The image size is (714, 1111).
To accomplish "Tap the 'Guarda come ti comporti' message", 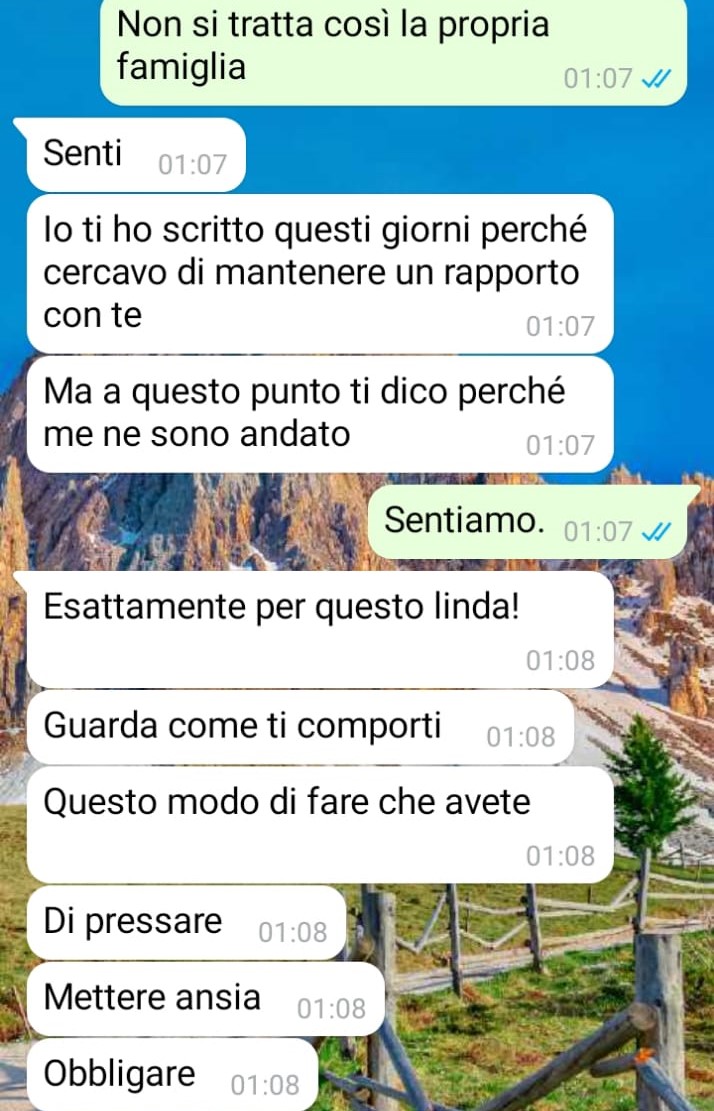I will click(x=300, y=728).
